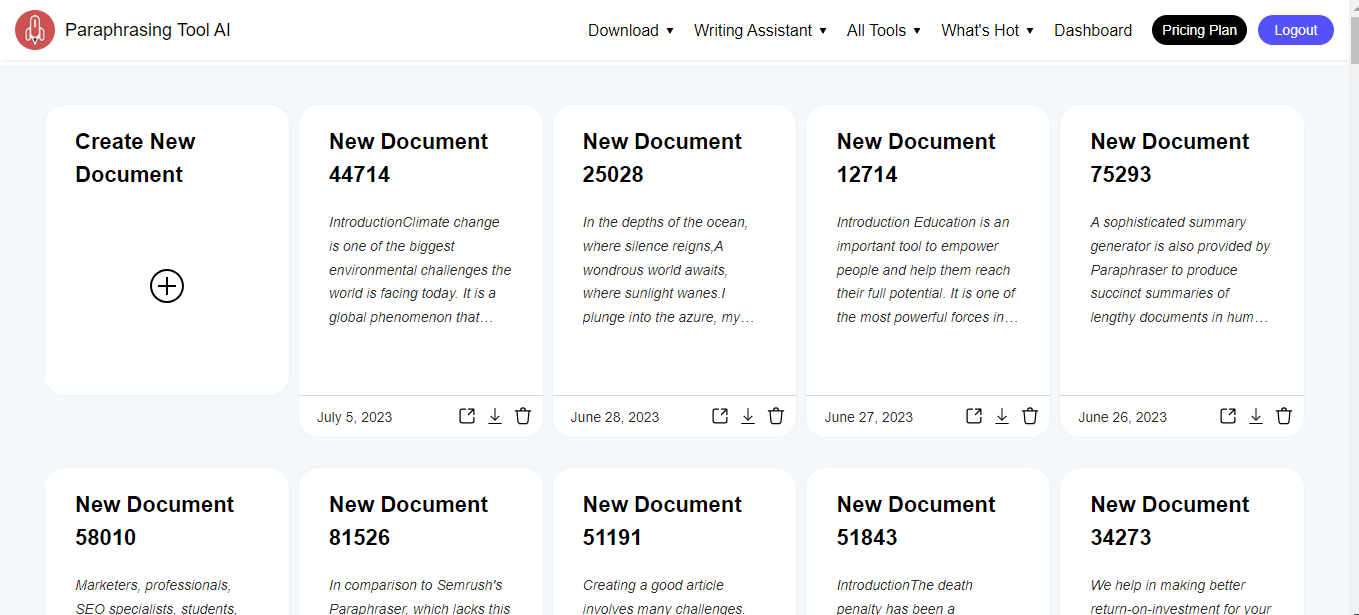Image resolution: width=1359 pixels, height=615 pixels.
Task: Open New Document 25028 external link icon
Action: (x=720, y=416)
